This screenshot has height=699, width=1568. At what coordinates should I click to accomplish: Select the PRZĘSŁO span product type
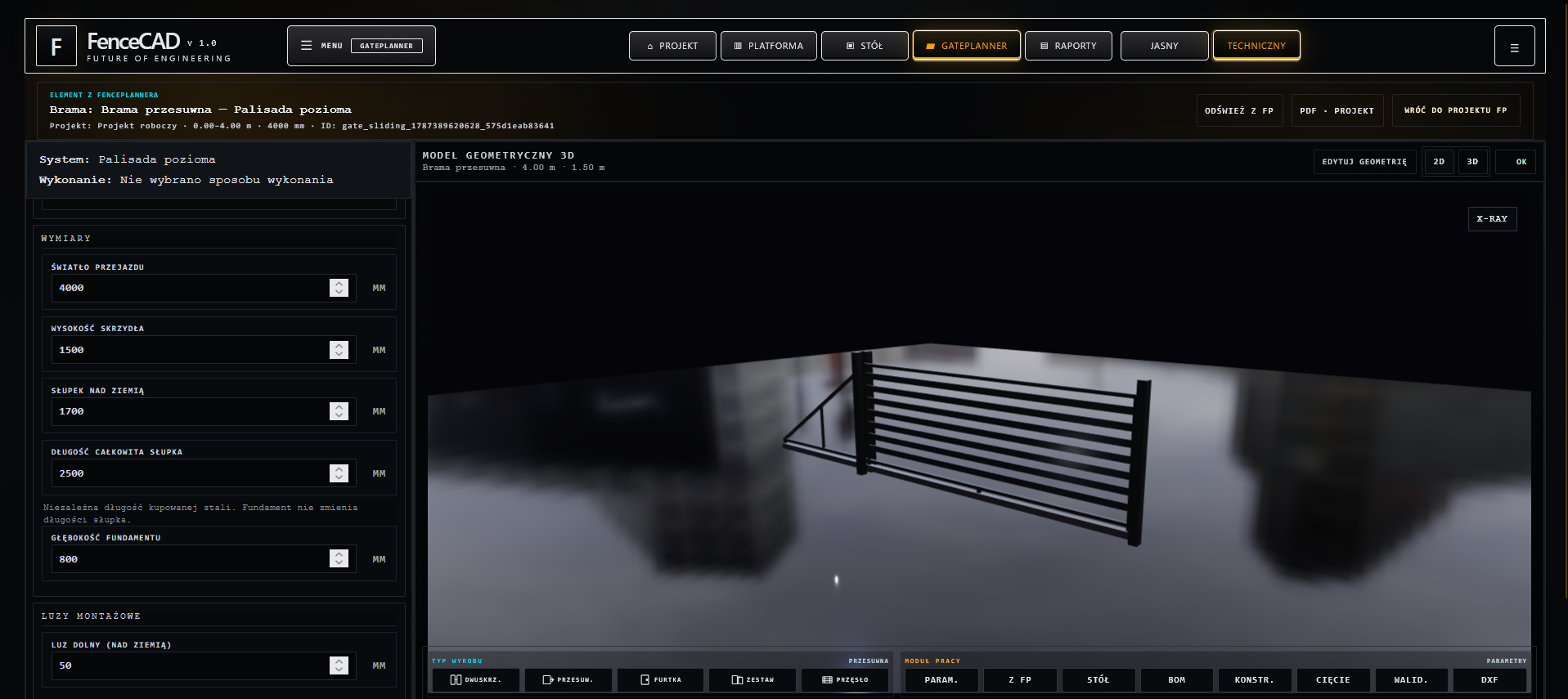click(x=845, y=680)
